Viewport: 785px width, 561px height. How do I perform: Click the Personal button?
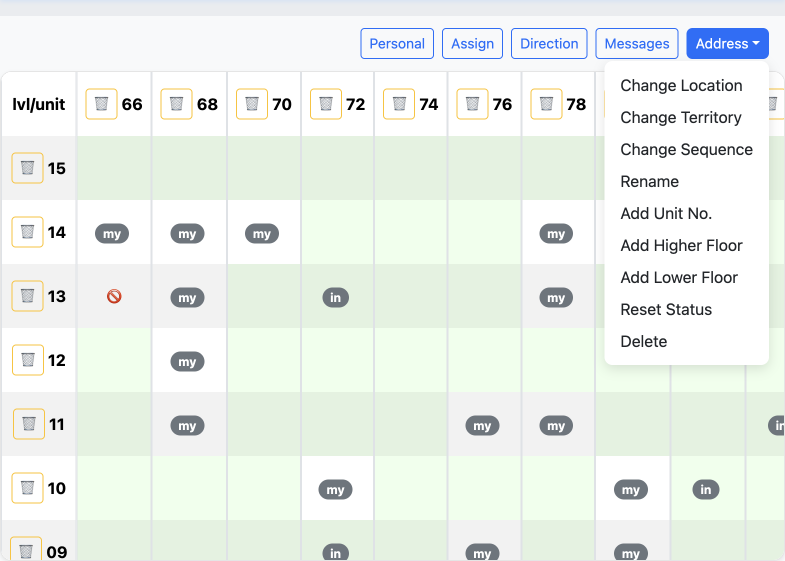point(397,44)
